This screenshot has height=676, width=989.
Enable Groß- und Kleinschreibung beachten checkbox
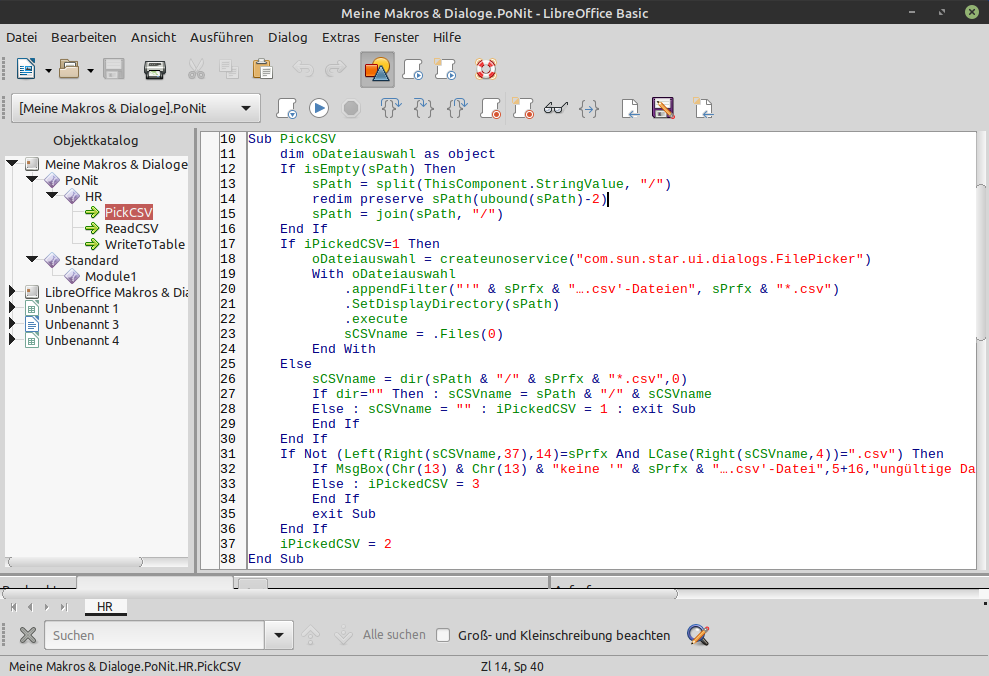[443, 635]
